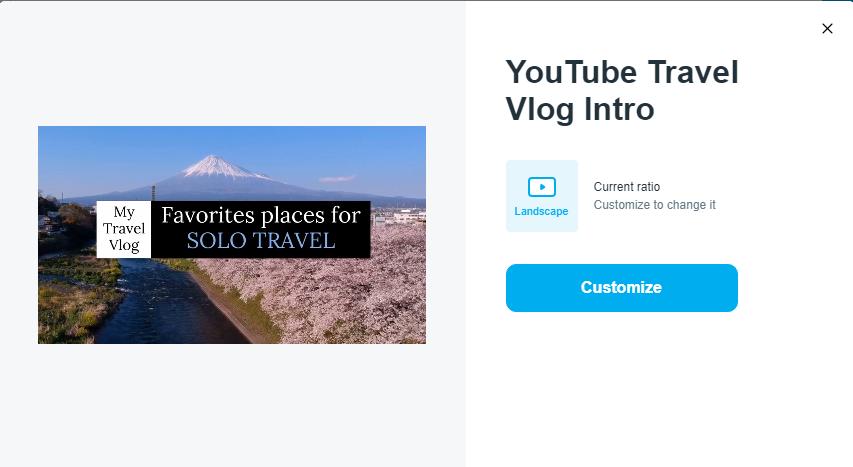This screenshot has width=853, height=467.
Task: Click the town buildings in the preview
Action: click(403, 216)
